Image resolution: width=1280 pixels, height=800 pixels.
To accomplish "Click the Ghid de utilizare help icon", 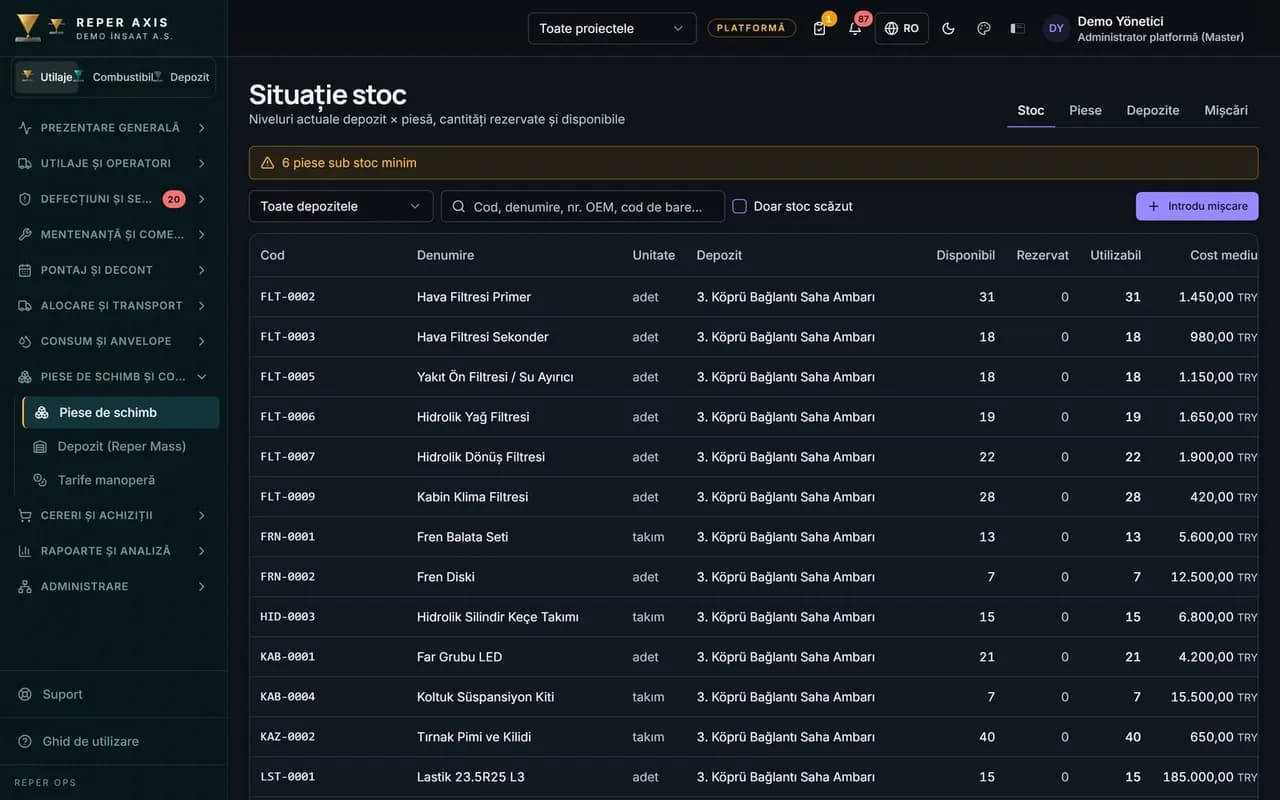I will (x=25, y=741).
